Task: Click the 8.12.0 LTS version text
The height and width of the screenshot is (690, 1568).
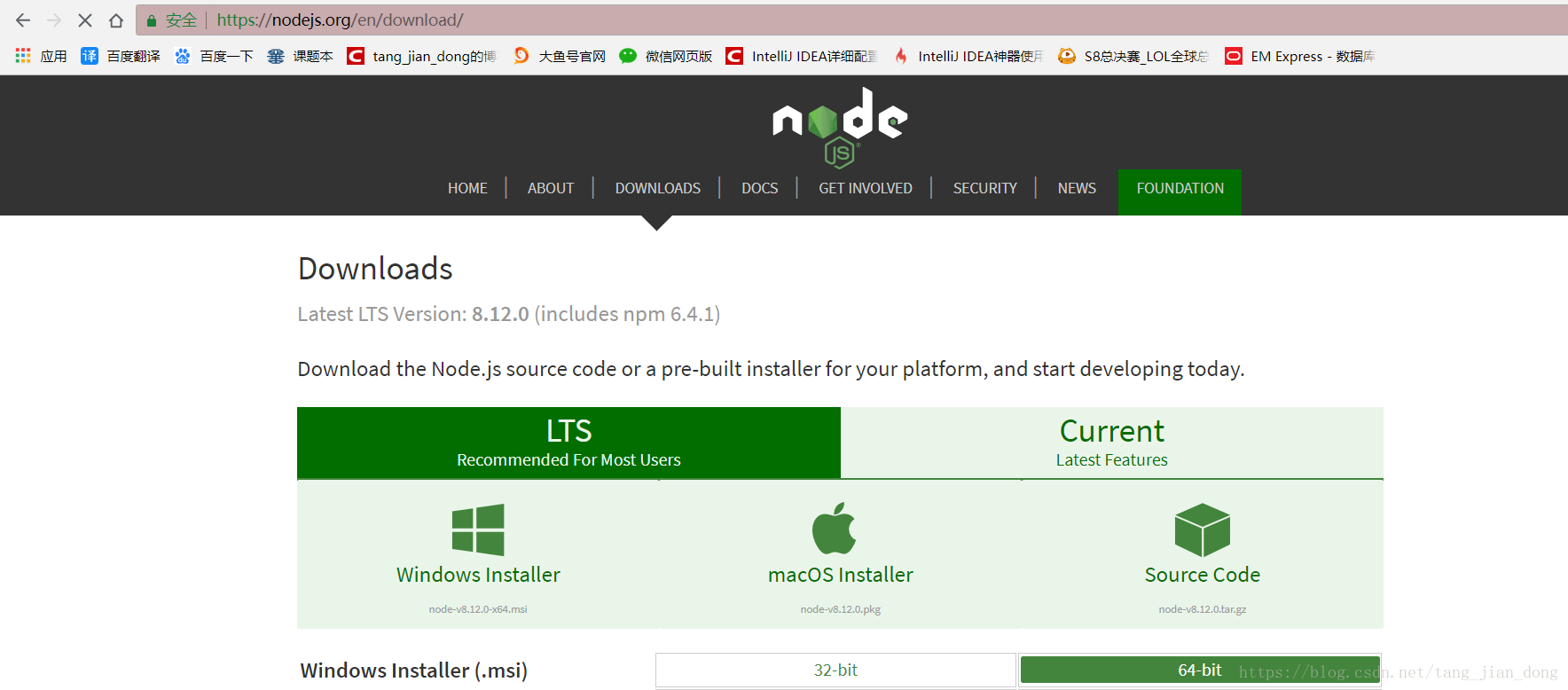Action: pyautogui.click(x=500, y=314)
